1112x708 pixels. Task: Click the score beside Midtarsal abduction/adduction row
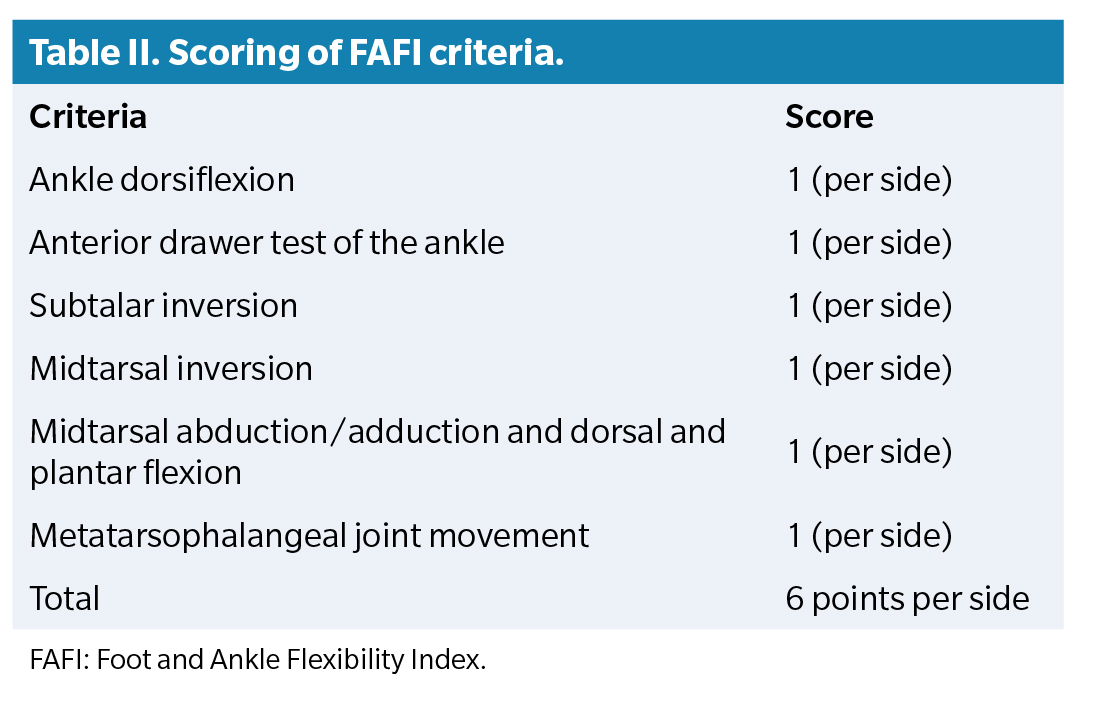coord(869,451)
